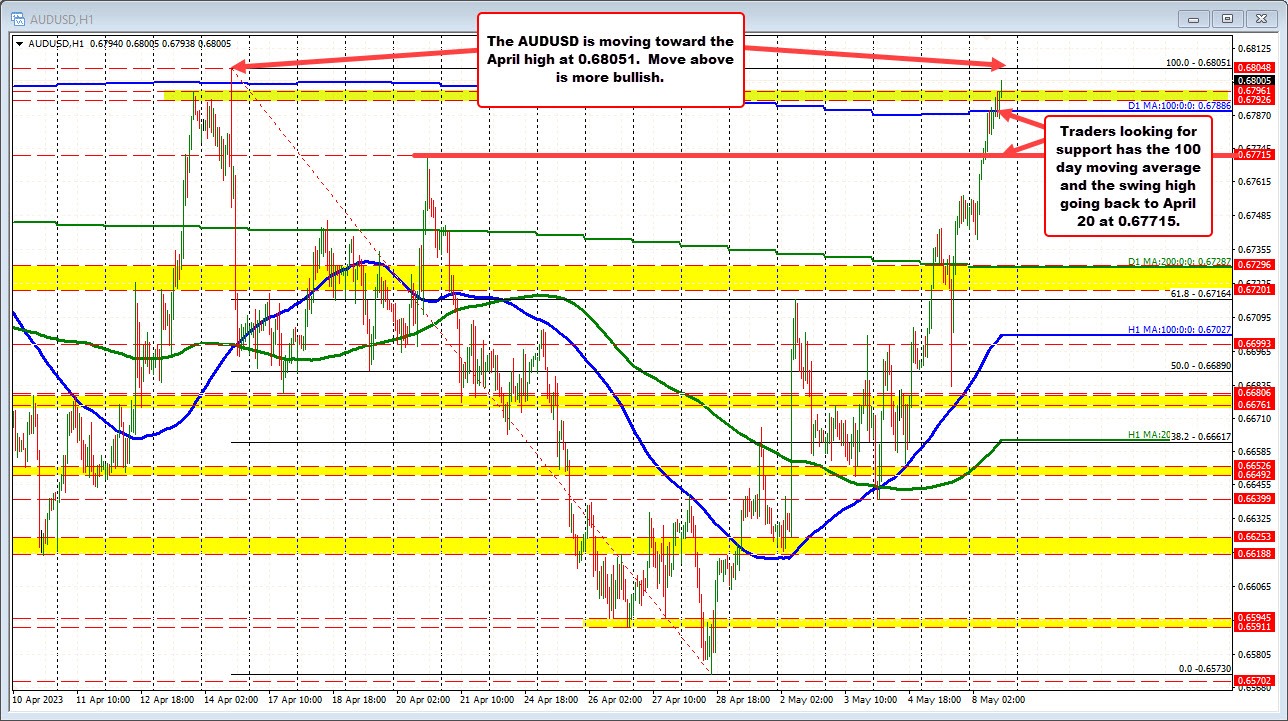Viewport: 1288px width, 721px height.
Task: Click the '10 Apr 2023' time axis label
Action: point(36,701)
